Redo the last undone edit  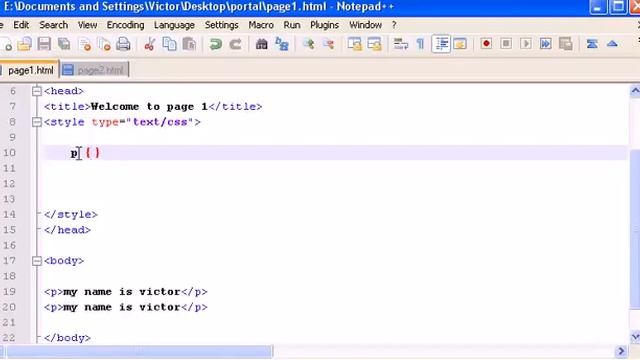[x=236, y=44]
